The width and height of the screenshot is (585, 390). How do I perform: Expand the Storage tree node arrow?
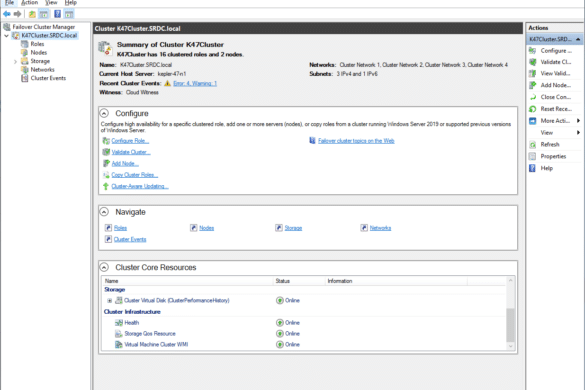(x=15, y=62)
